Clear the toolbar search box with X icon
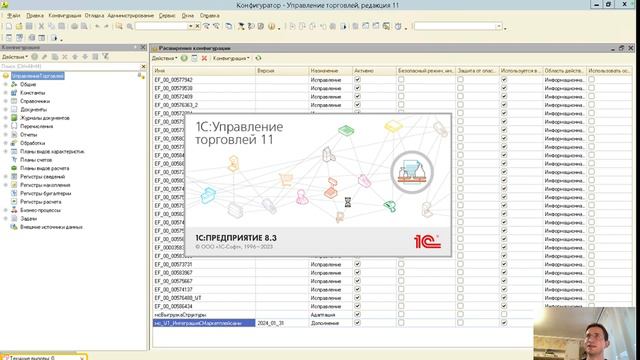640x360 pixels. (x=198, y=26)
